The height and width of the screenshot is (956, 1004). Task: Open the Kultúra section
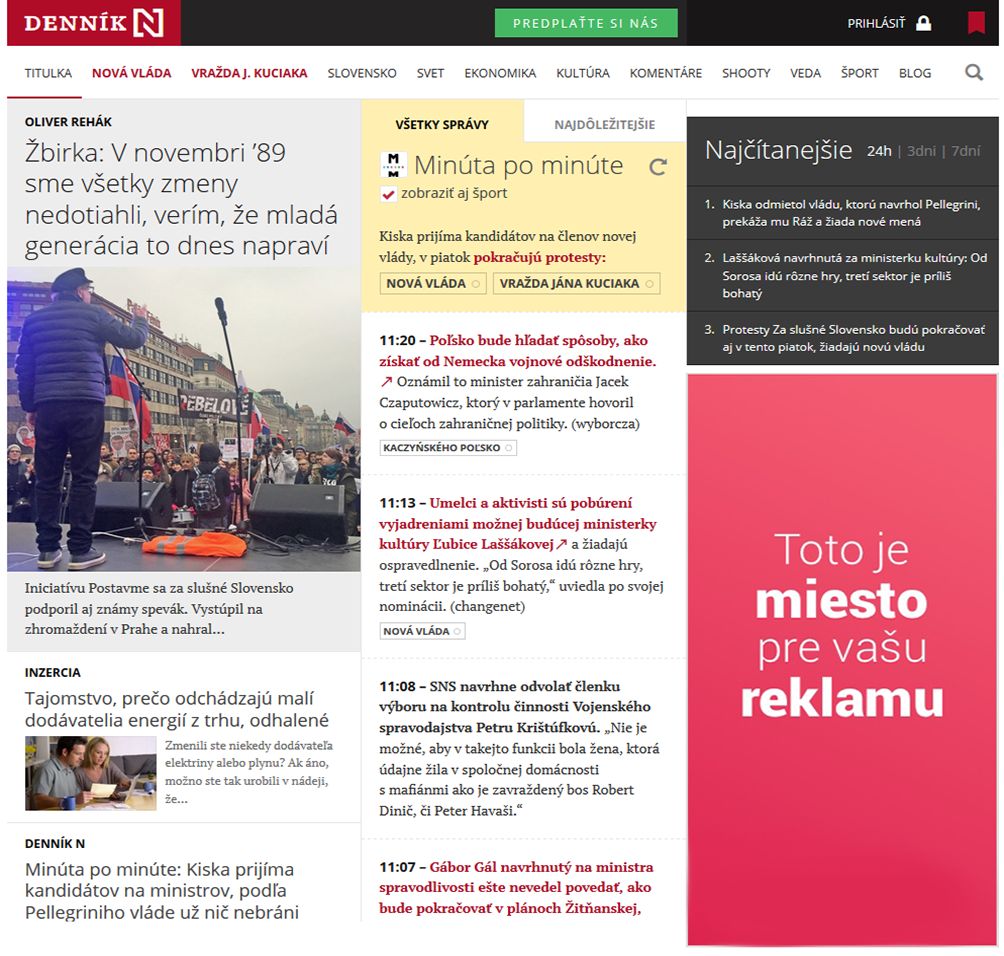pyautogui.click(x=583, y=73)
